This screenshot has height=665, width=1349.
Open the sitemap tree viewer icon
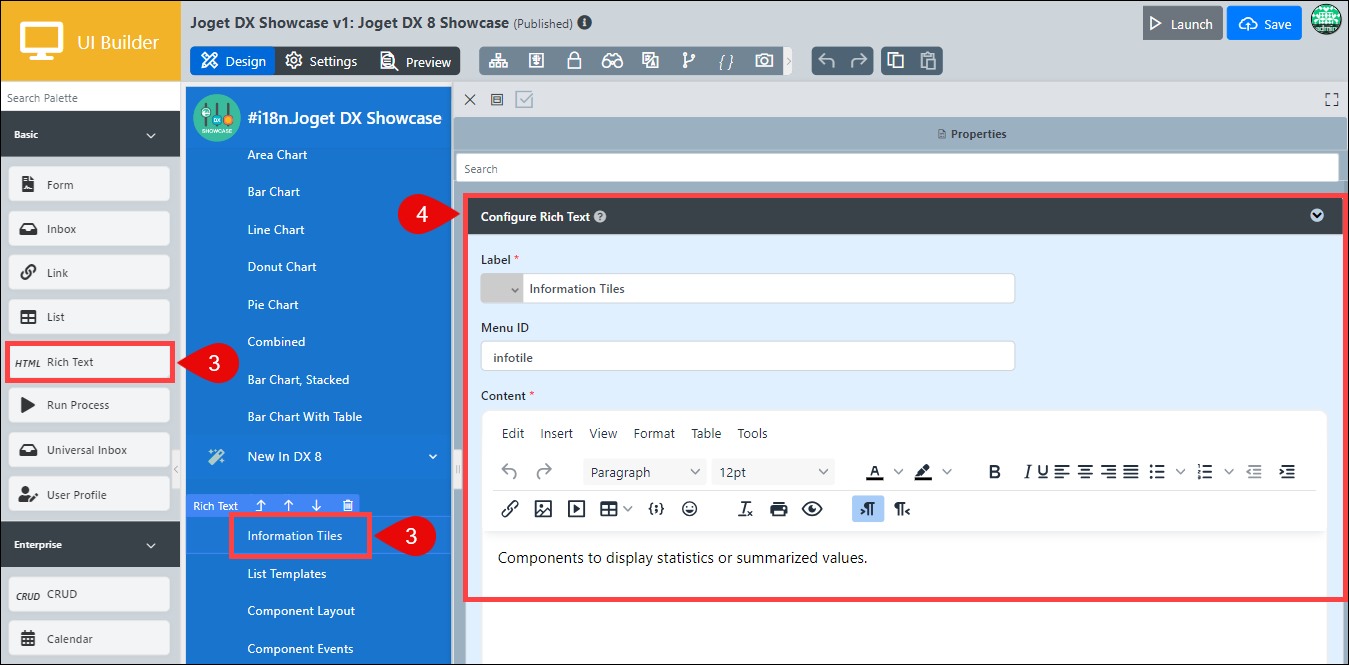(x=498, y=61)
